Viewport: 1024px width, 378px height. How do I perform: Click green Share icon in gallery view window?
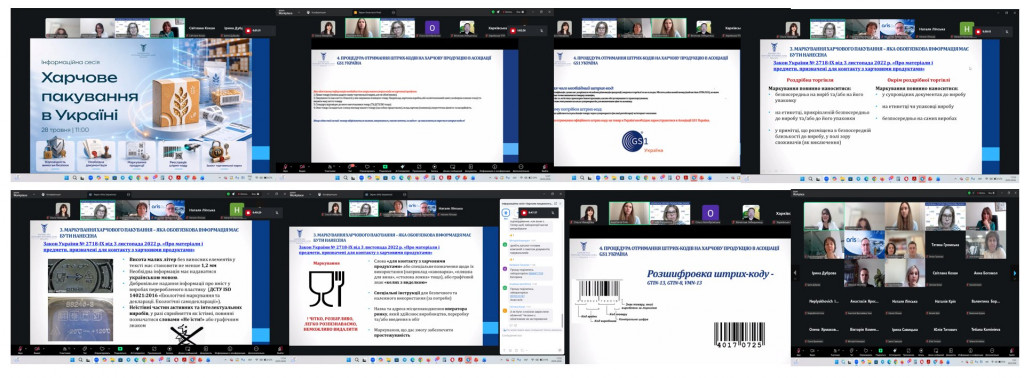pos(880,351)
